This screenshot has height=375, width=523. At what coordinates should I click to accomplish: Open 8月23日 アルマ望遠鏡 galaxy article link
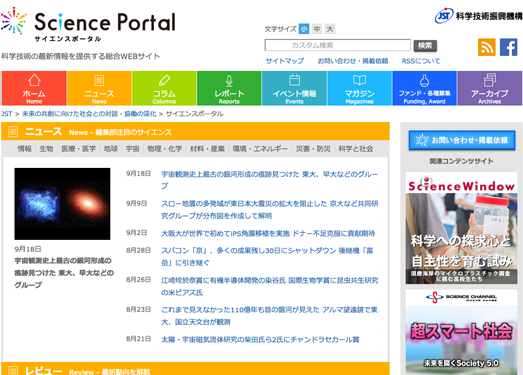tap(269, 316)
